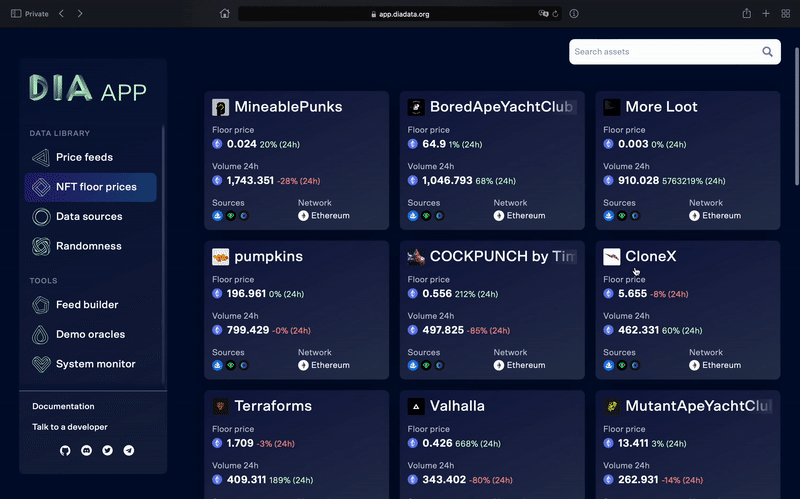Click CloneX floor price 5.655
The height and width of the screenshot is (499, 800).
[632, 293]
